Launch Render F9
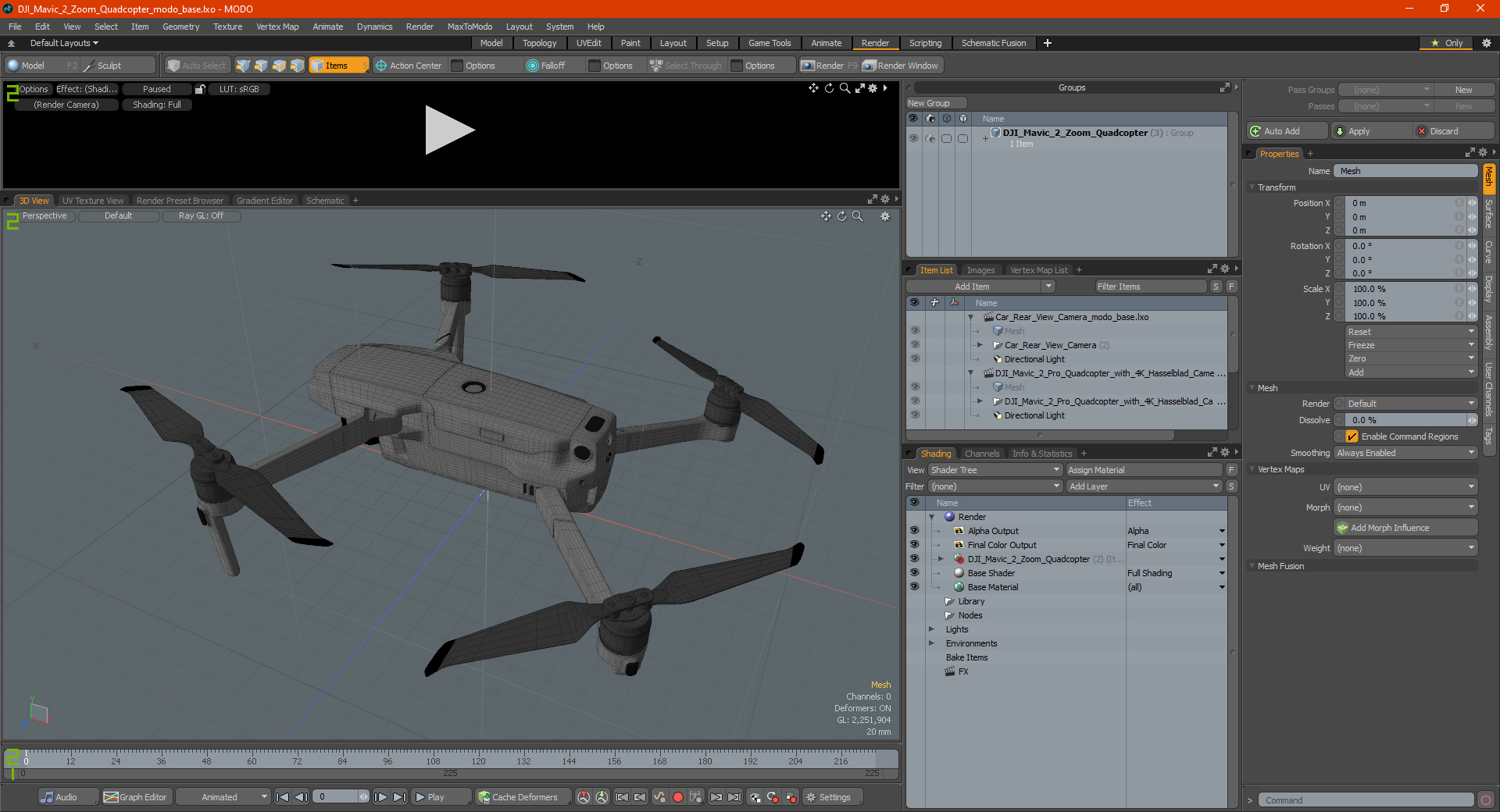The image size is (1500, 812). click(828, 66)
